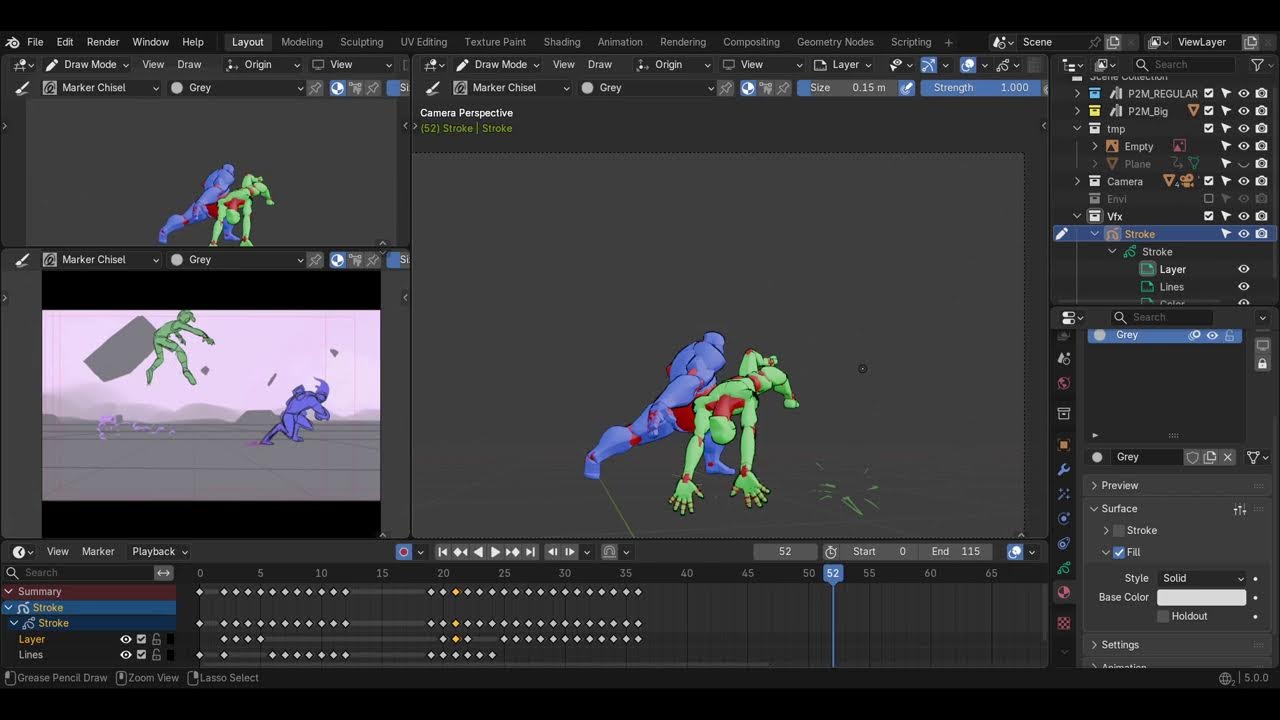Toggle visibility of Layer in the outliner
1280x720 pixels.
(1244, 269)
